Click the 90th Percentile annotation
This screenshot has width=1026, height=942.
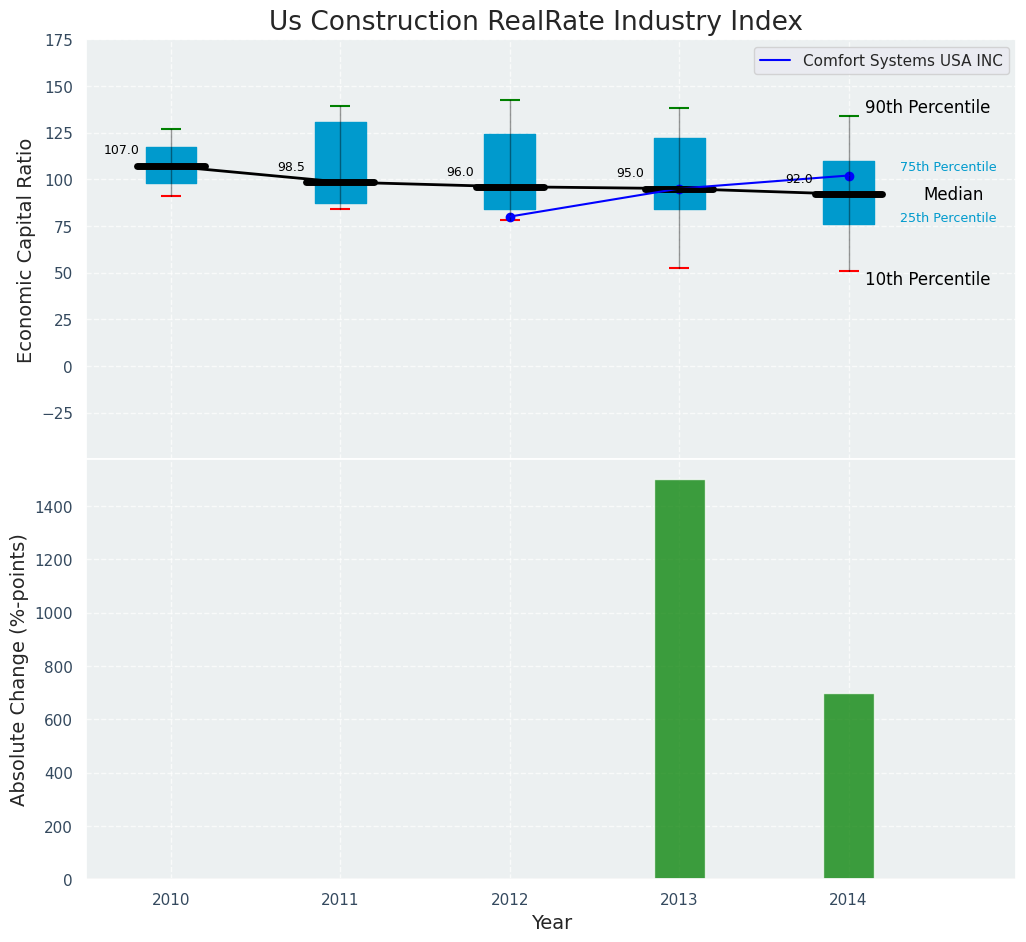(x=927, y=108)
